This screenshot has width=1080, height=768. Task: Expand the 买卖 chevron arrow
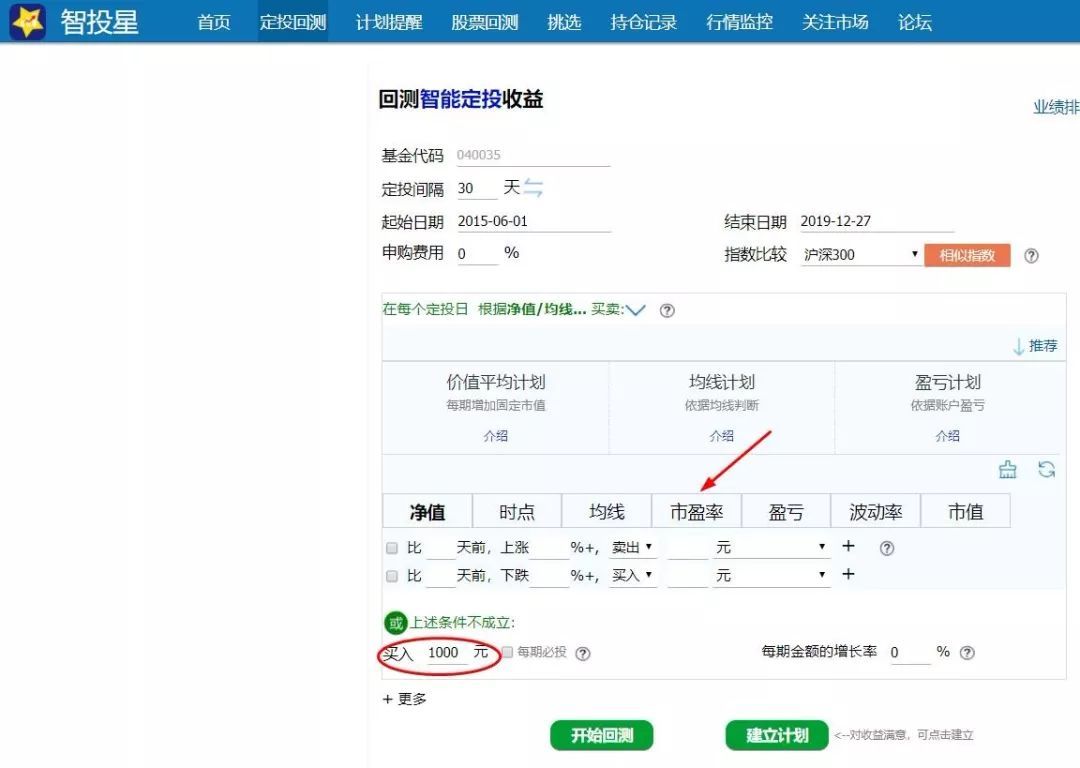point(636,310)
